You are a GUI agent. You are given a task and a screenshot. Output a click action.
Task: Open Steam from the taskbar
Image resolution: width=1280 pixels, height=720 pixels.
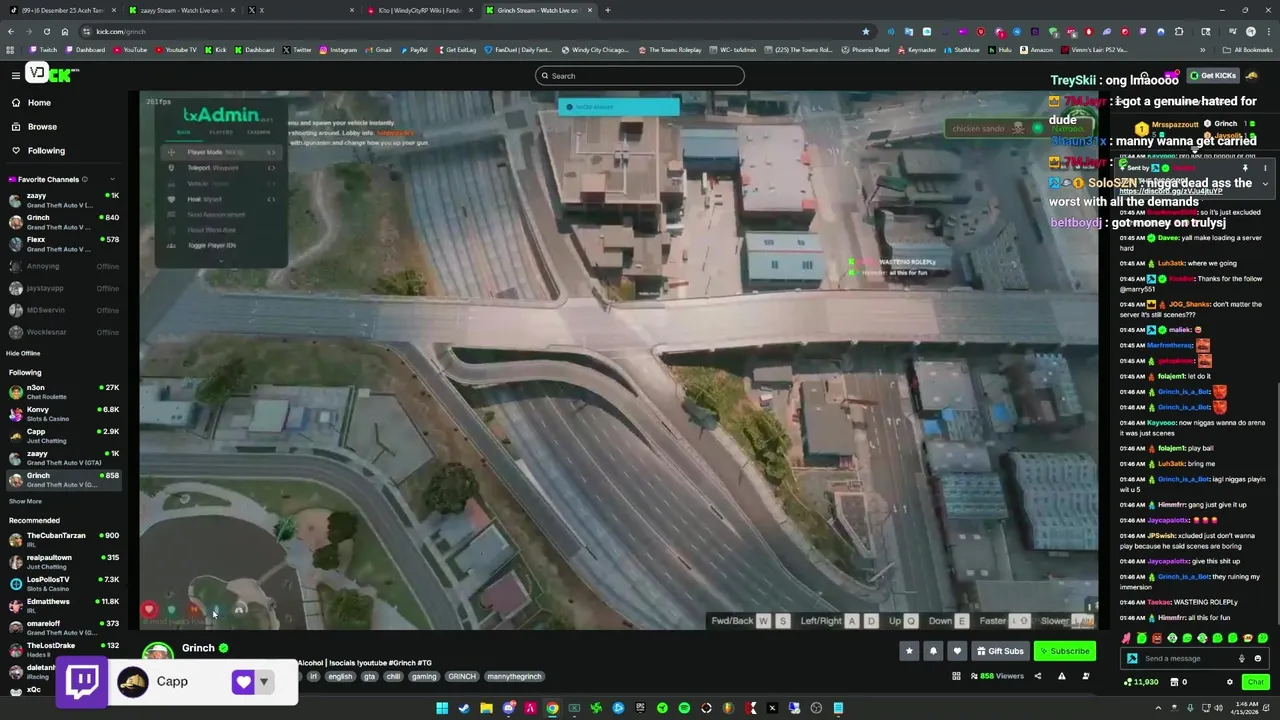pyautogui.click(x=464, y=708)
